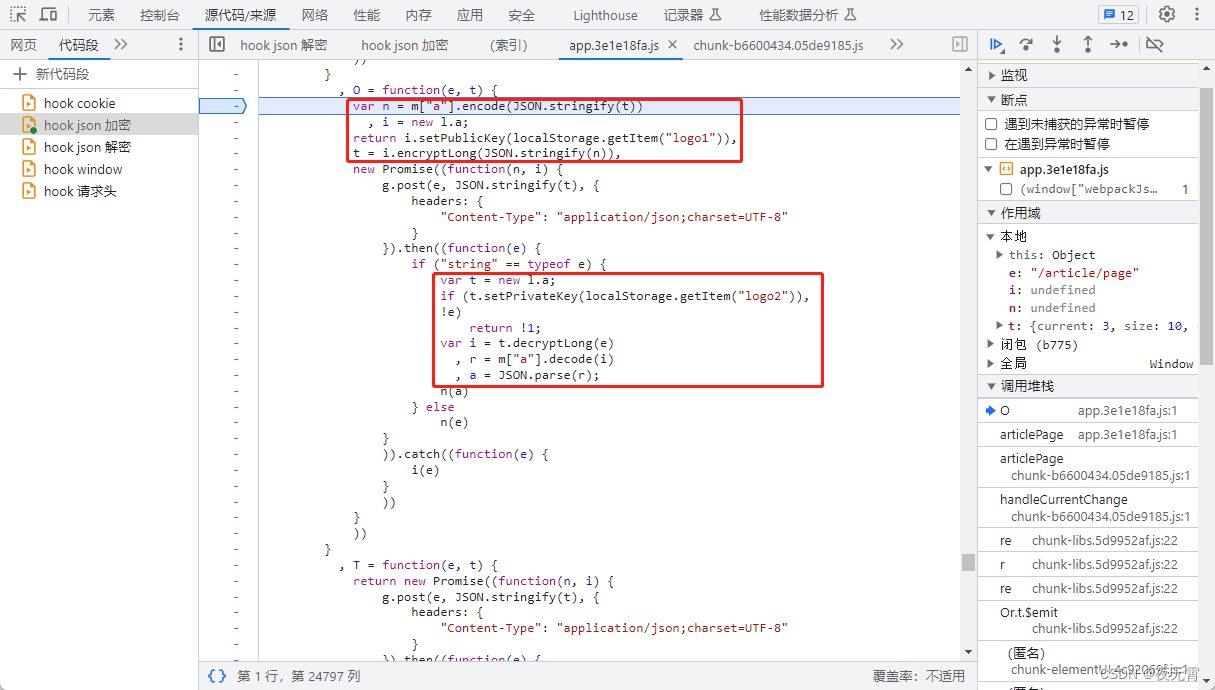Step to next statement
The height and width of the screenshot is (690, 1215).
click(x=1120, y=45)
